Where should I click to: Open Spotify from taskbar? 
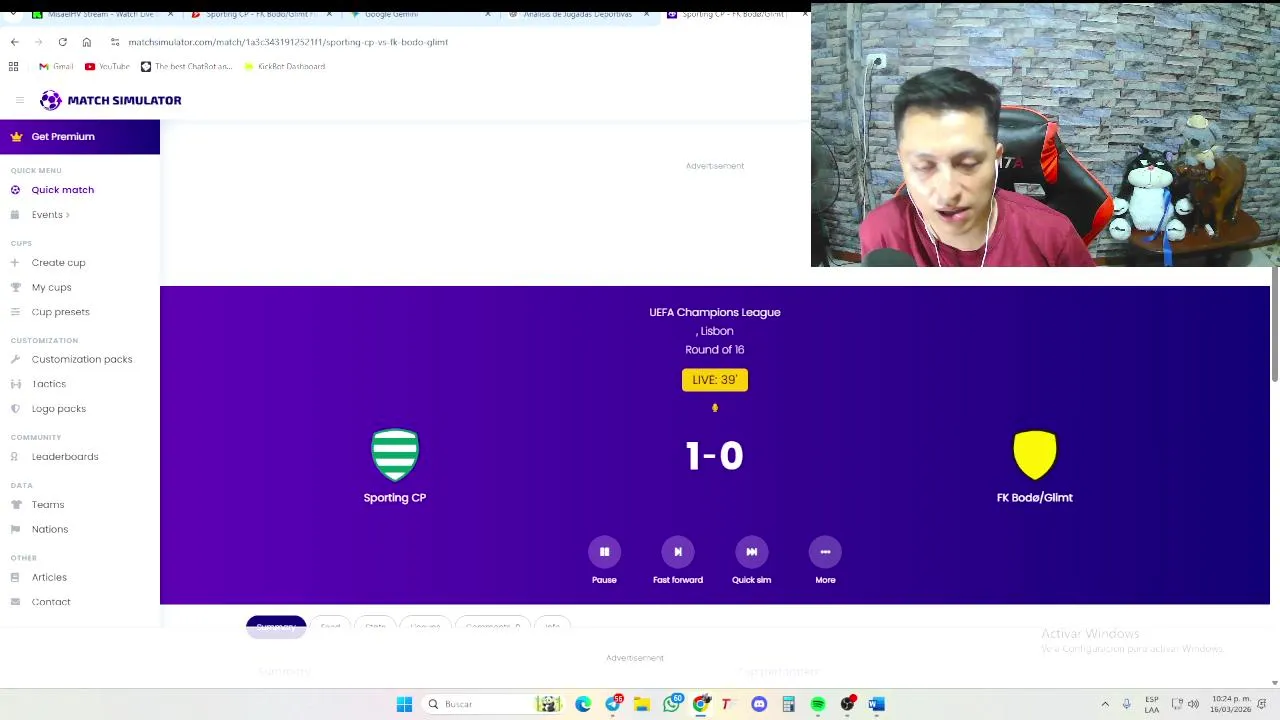pyautogui.click(x=818, y=704)
